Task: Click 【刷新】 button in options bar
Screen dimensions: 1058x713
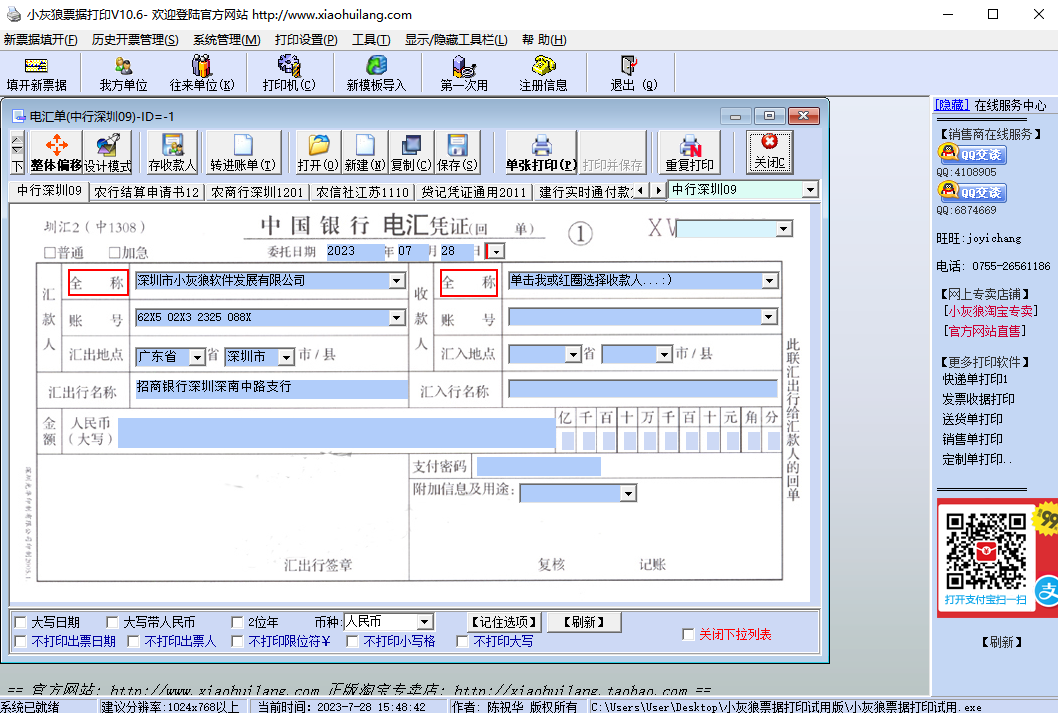Action: [x=584, y=622]
